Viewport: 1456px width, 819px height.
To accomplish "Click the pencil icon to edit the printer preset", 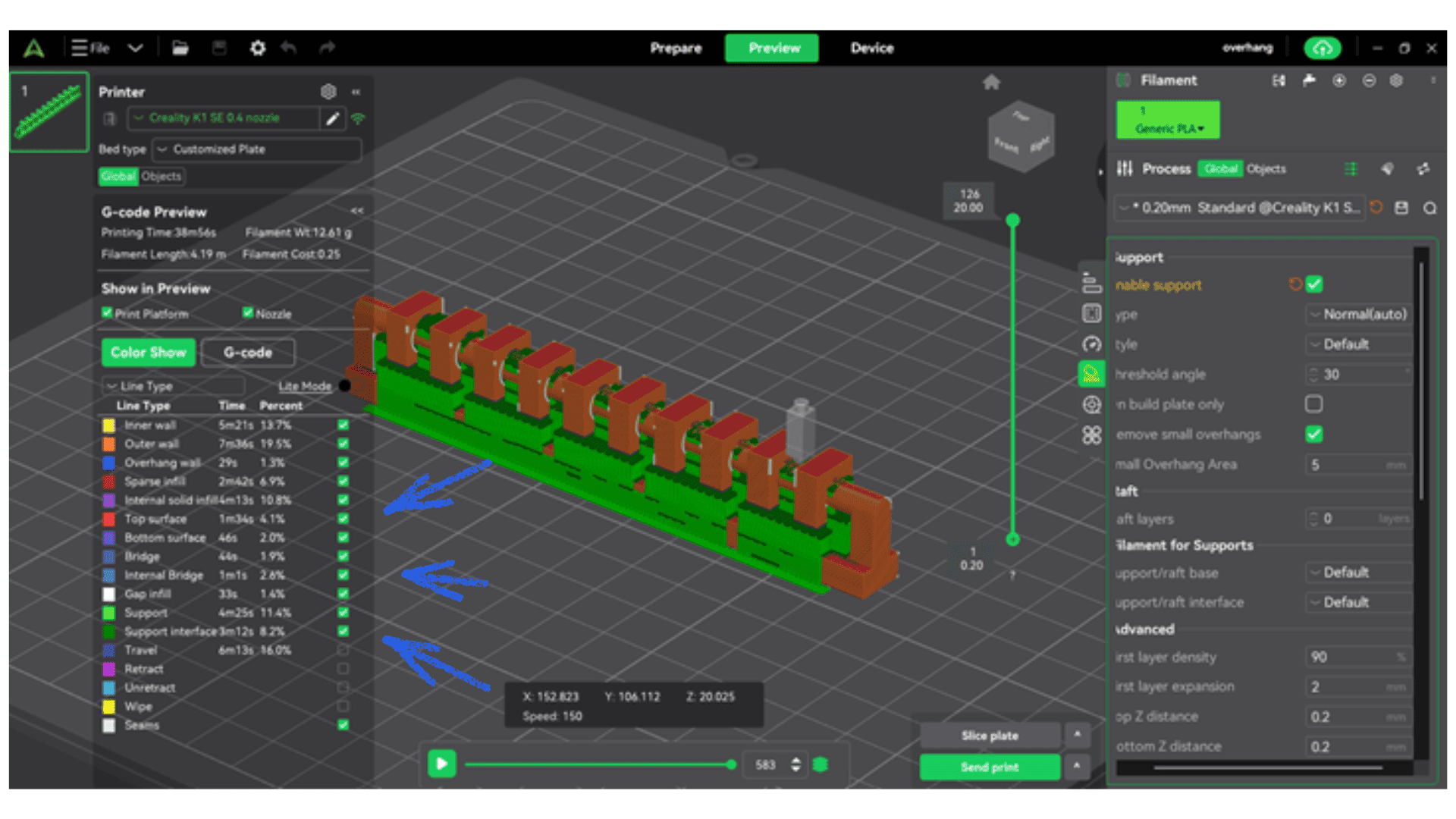I will point(332,118).
